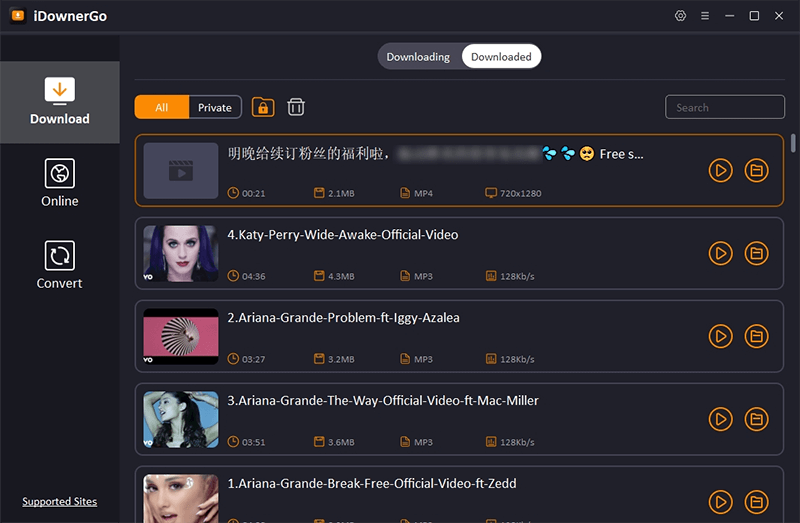800x523 pixels.
Task: Select the Private filter toggle
Action: (x=215, y=108)
